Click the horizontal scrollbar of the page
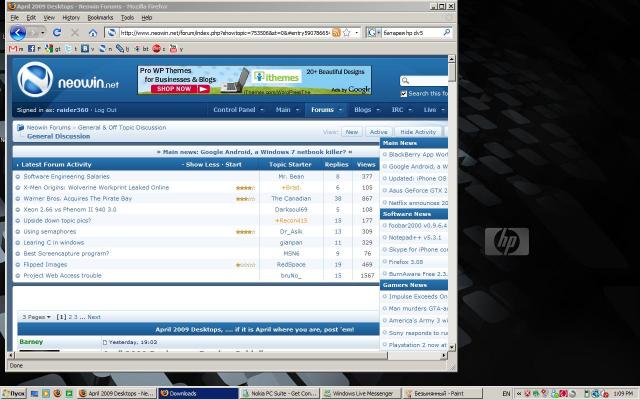640x400 pixels. coord(201,356)
